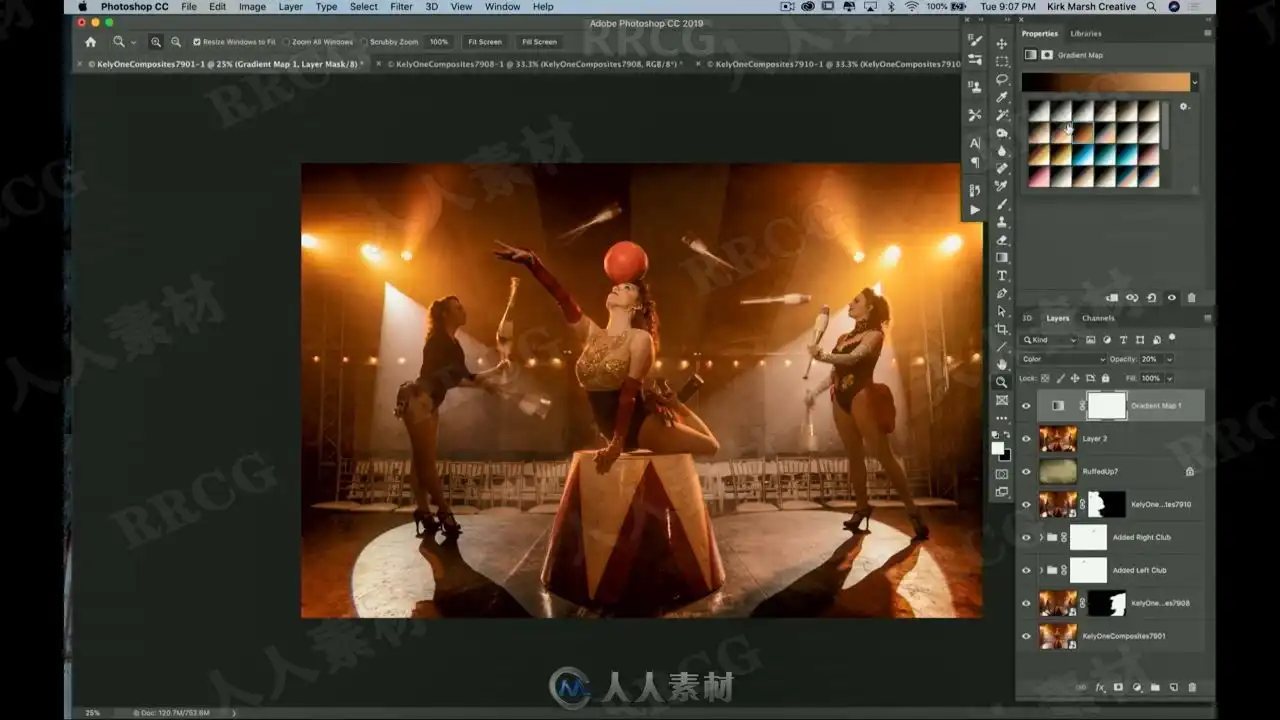Viewport: 1280px width, 720px height.
Task: Click the foreground color swatch
Action: tap(997, 449)
